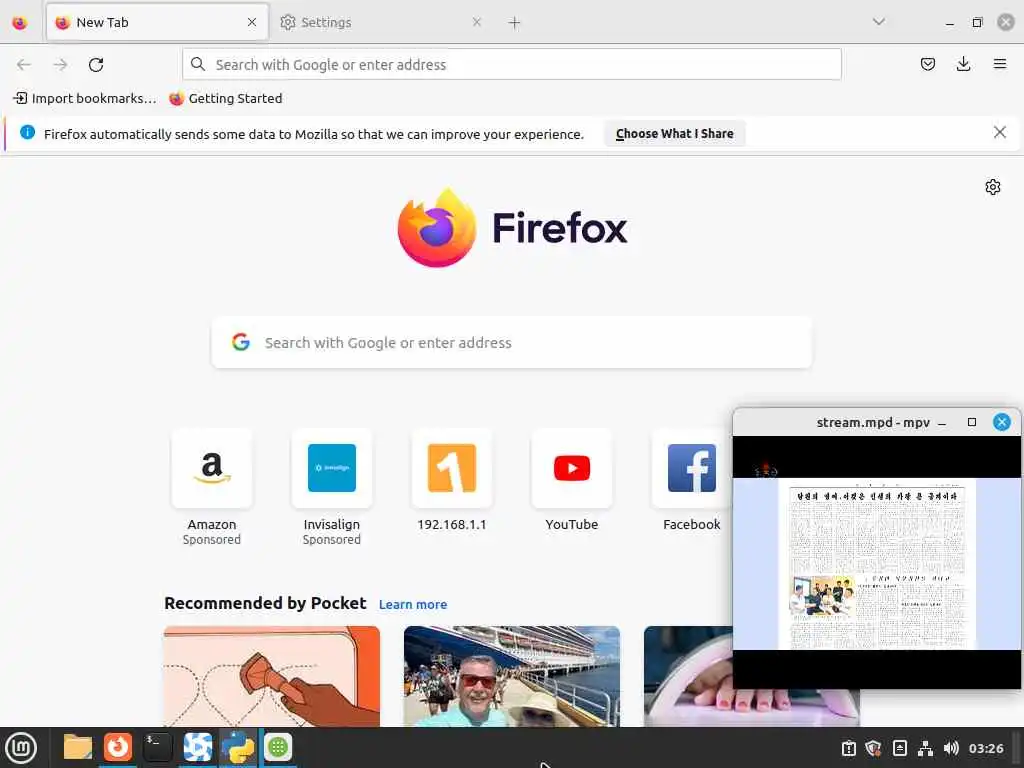This screenshot has width=1024, height=768.
Task: Dismiss the data sharing notification bar
Action: point(1000,133)
